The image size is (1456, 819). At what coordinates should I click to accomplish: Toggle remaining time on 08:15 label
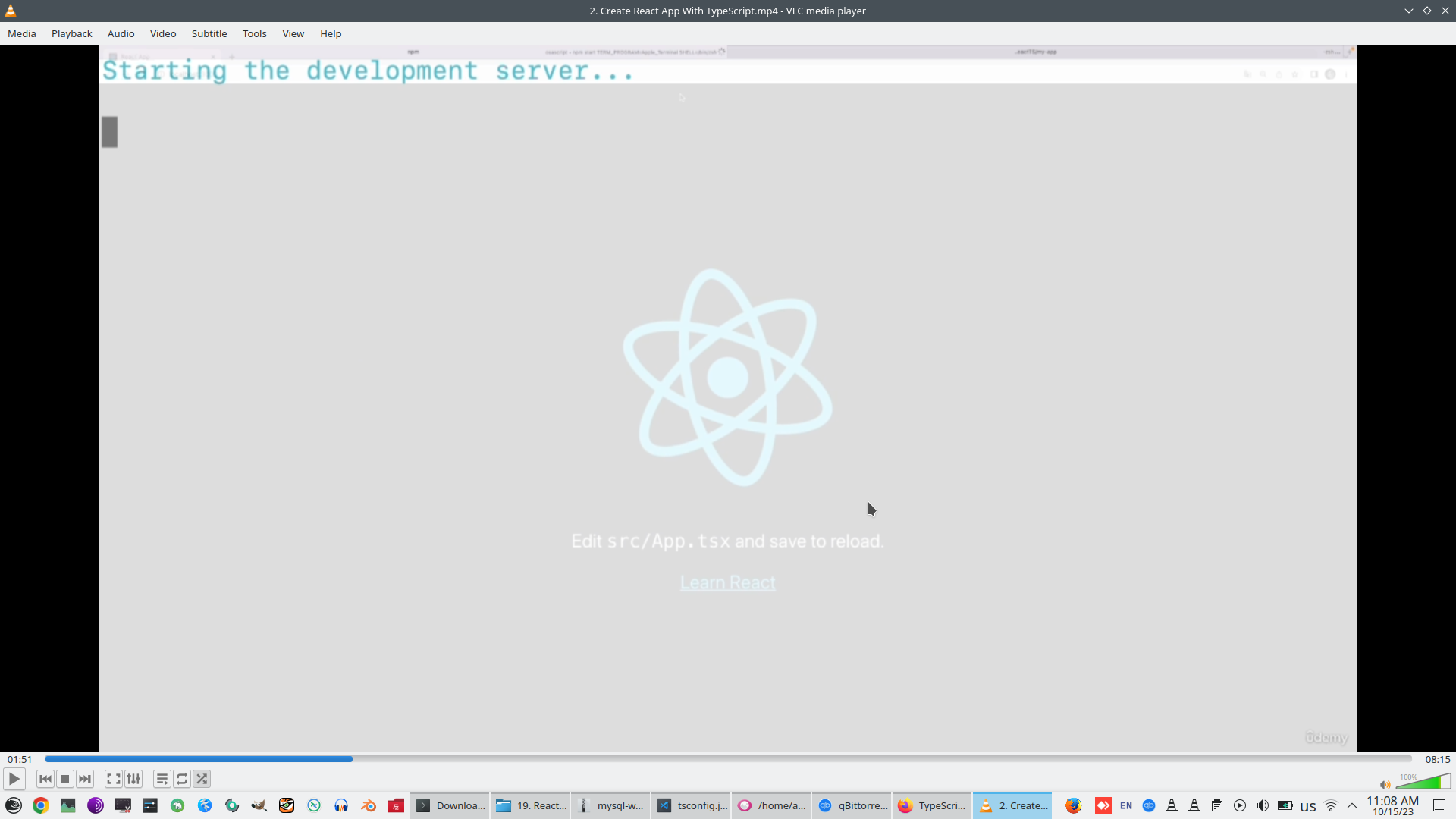click(1437, 759)
